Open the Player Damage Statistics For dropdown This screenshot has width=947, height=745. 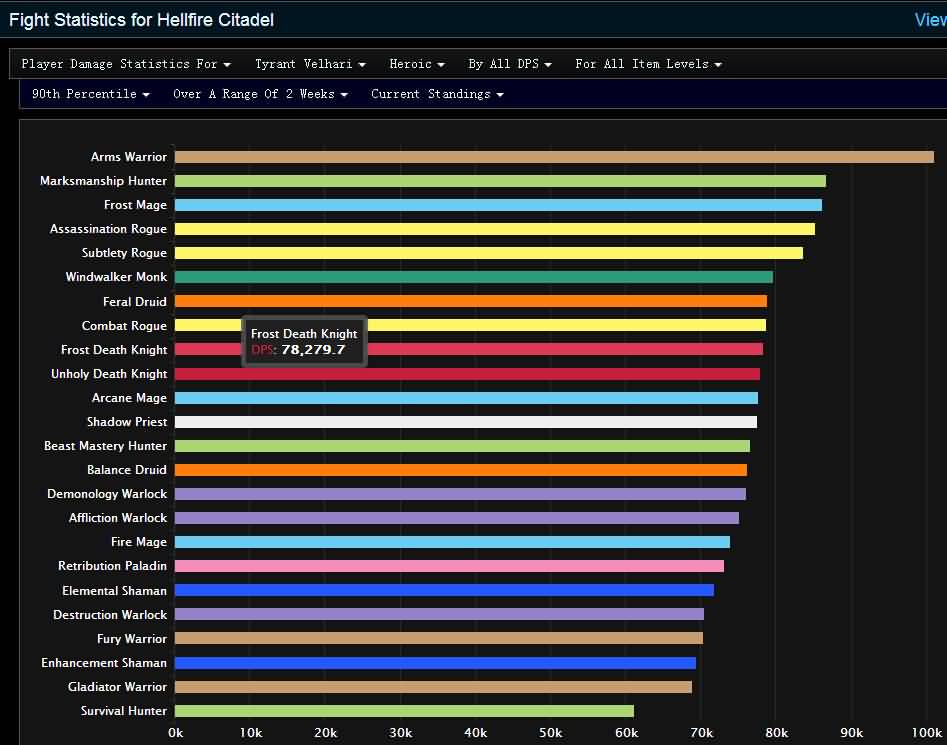126,64
